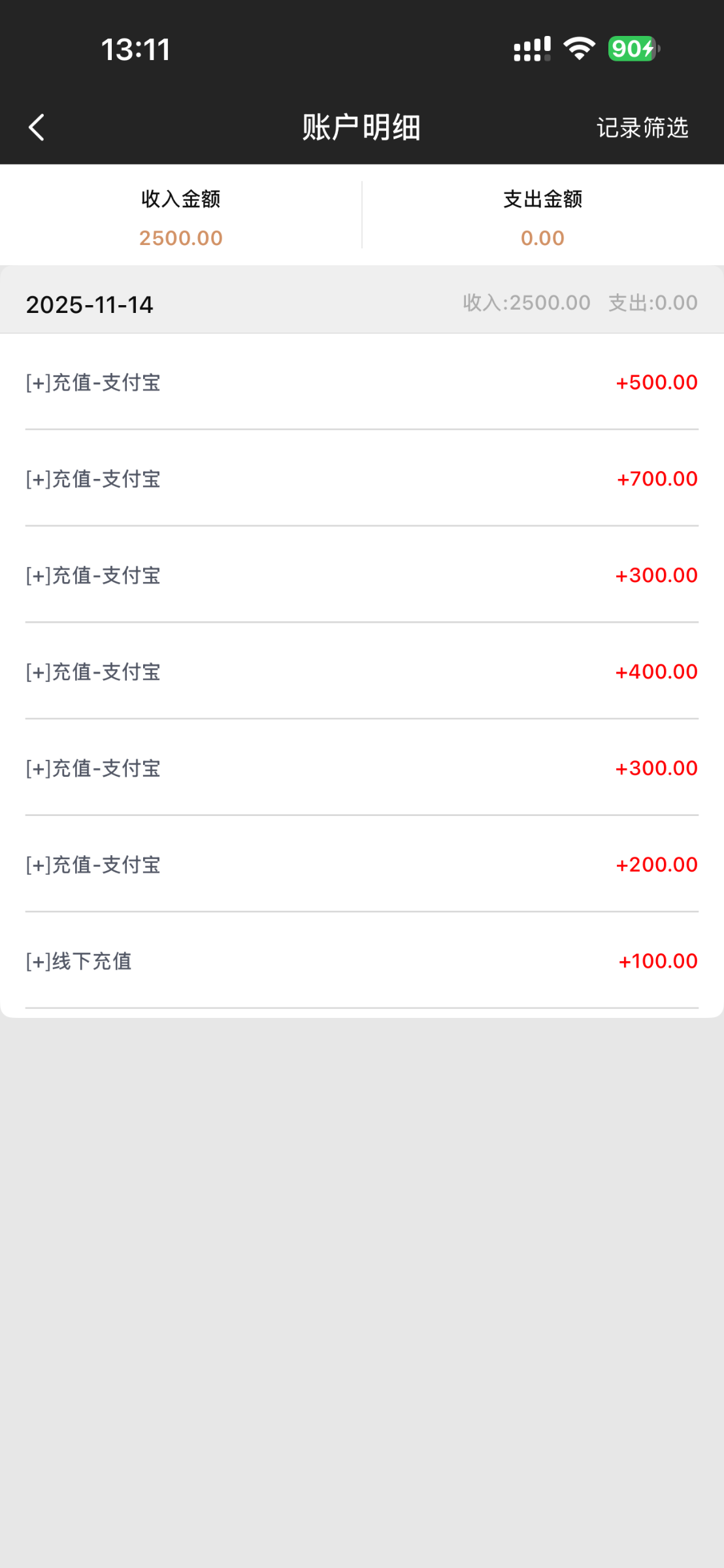This screenshot has height=1568, width=724.
Task: Tap the grey 支出:0.00 daily total
Action: (653, 302)
